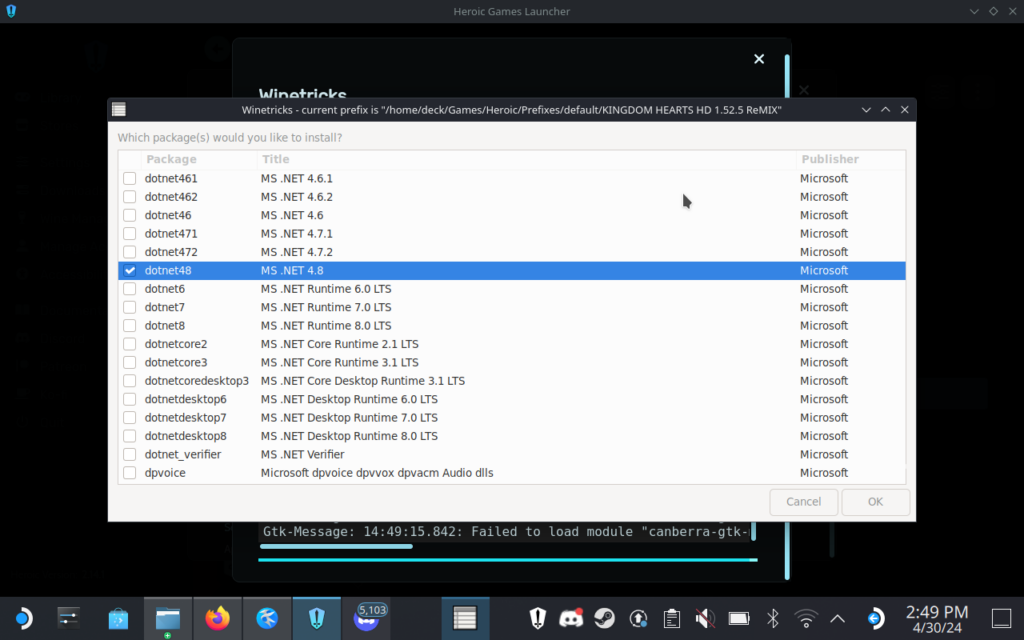The width and height of the screenshot is (1024, 640).
Task: Open Discord tray icon
Action: point(571,618)
